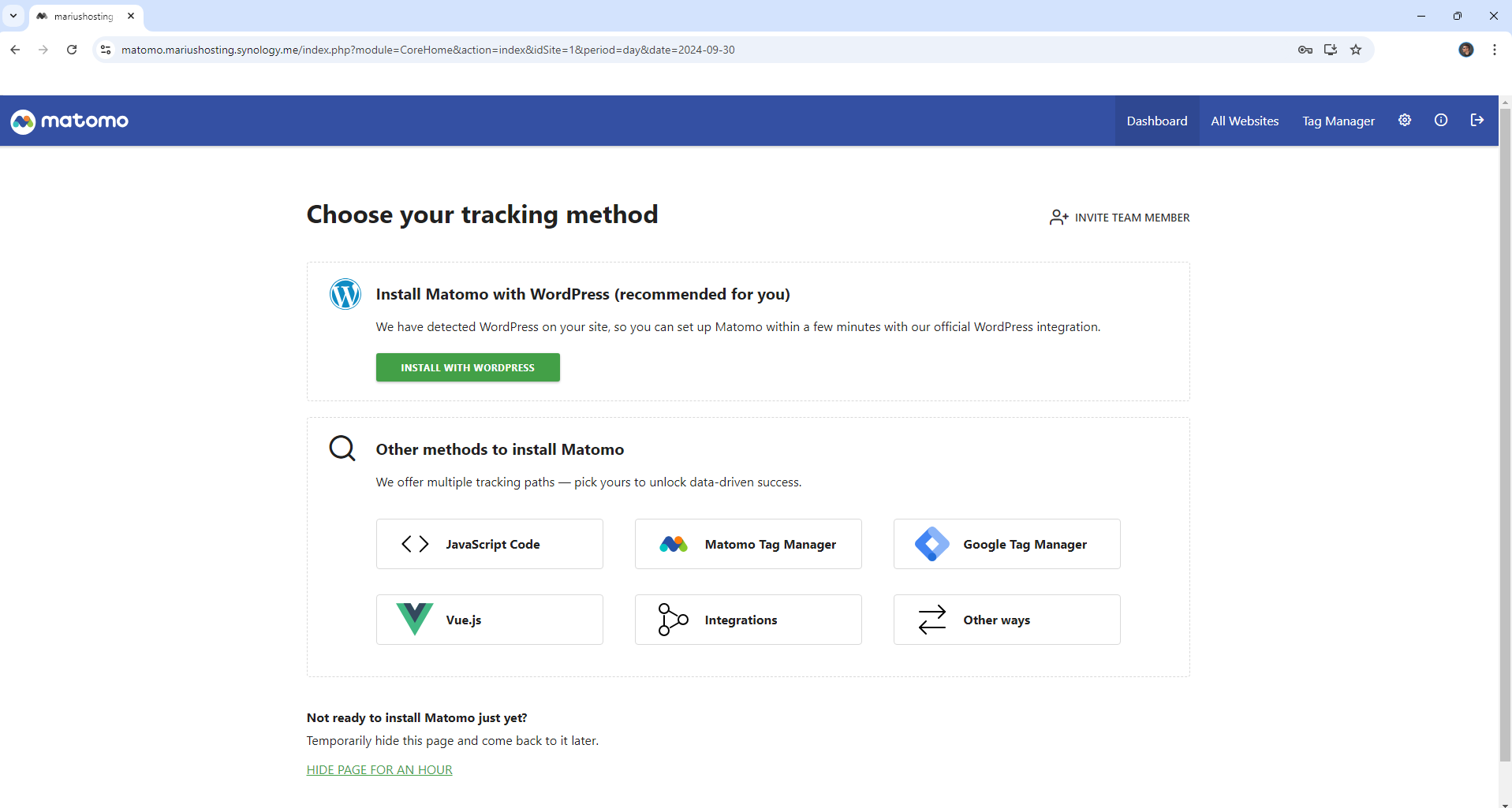This screenshot has width=1512, height=808.
Task: Click 'Choose your tracking method' heading
Action: [x=482, y=214]
